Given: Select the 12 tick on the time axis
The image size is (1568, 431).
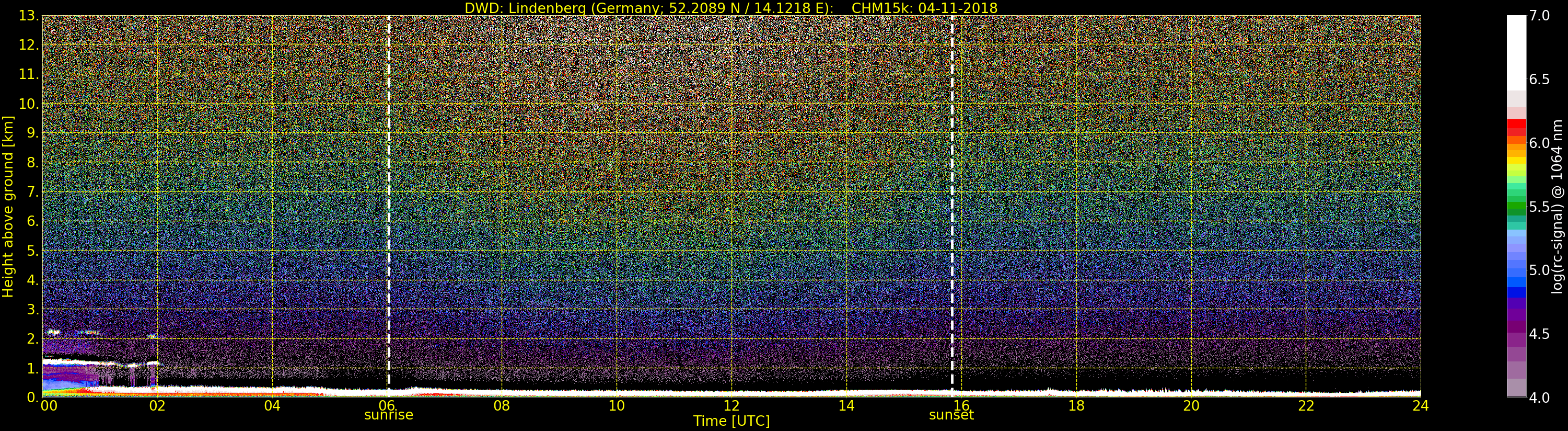Looking at the screenshot, I should pyautogui.click(x=731, y=405).
